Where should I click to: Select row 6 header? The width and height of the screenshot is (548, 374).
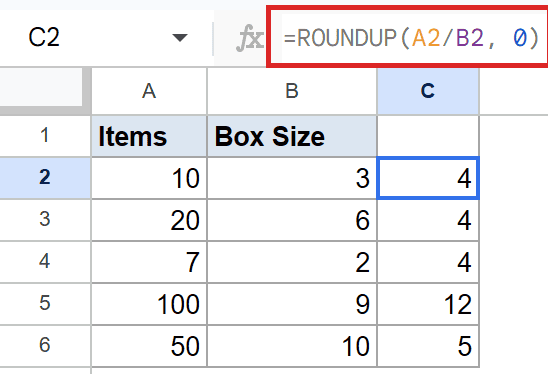pyautogui.click(x=45, y=346)
